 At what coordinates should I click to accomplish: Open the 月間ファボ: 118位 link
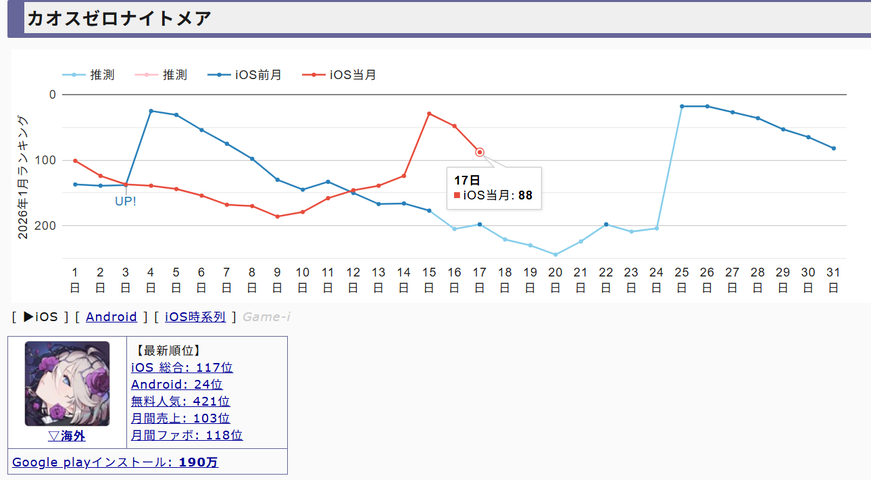tap(187, 435)
